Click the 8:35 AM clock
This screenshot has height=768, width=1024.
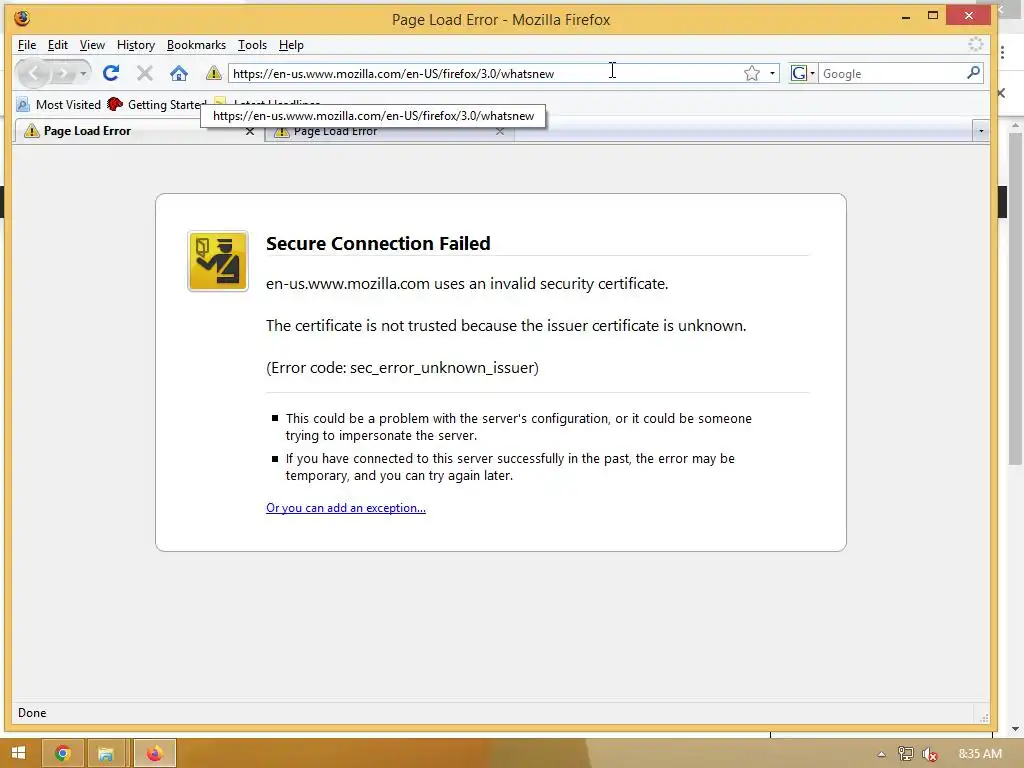[x=980, y=754]
